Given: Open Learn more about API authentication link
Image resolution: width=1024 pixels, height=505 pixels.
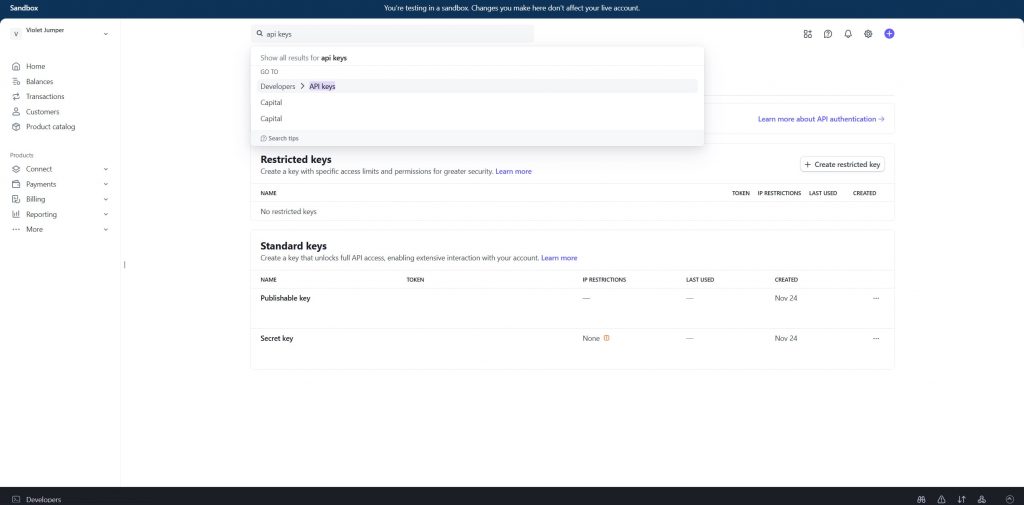Looking at the screenshot, I should coord(820,119).
